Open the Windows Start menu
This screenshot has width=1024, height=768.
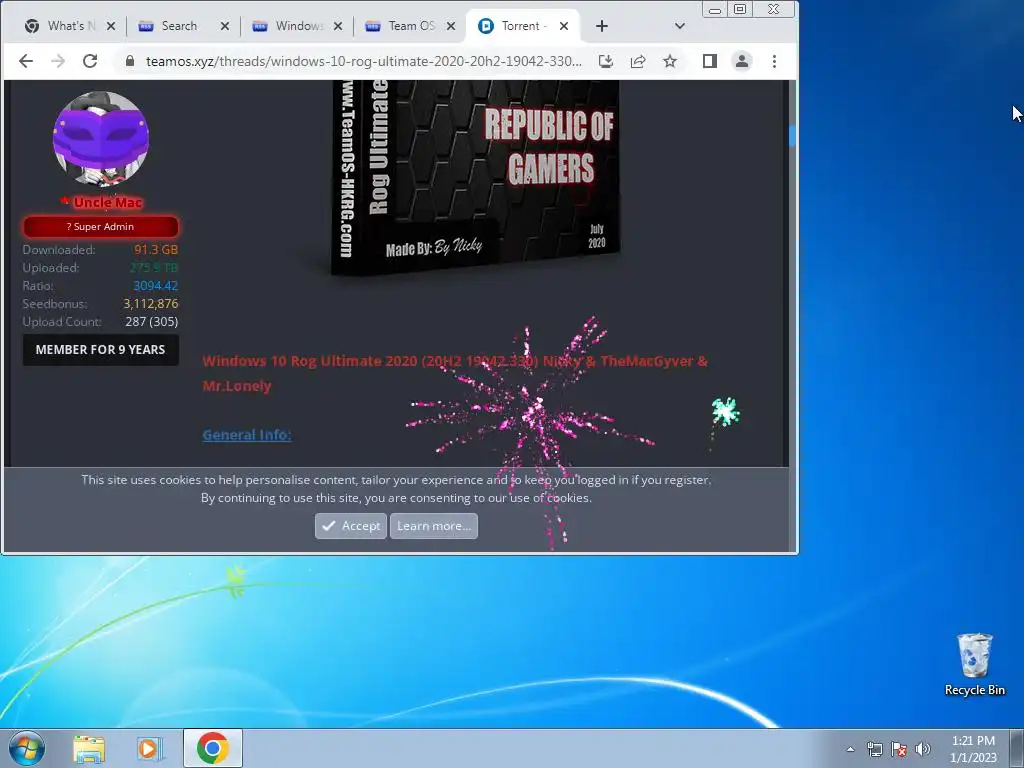point(27,748)
